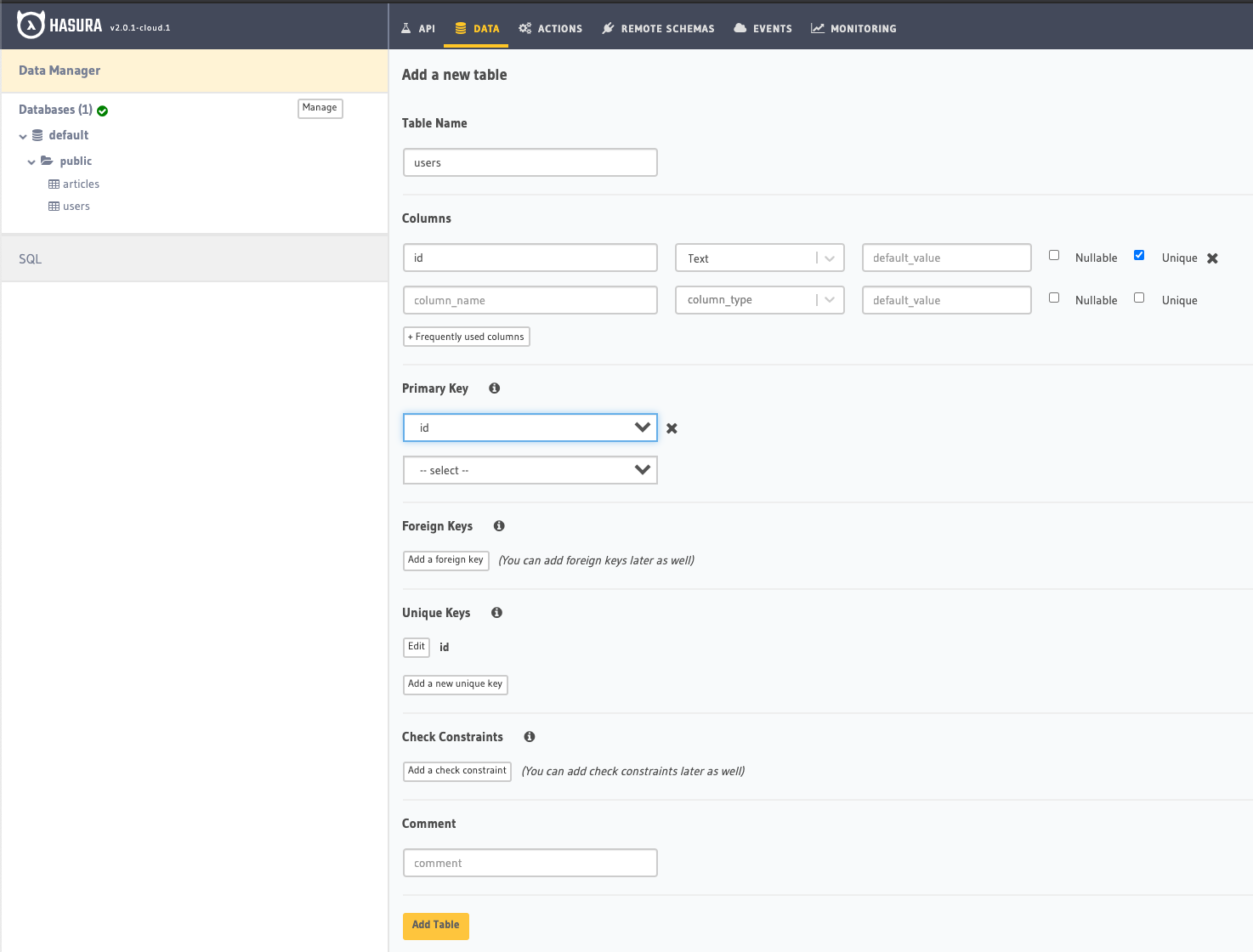Open the articles table in sidebar
The image size is (1253, 952).
81,184
